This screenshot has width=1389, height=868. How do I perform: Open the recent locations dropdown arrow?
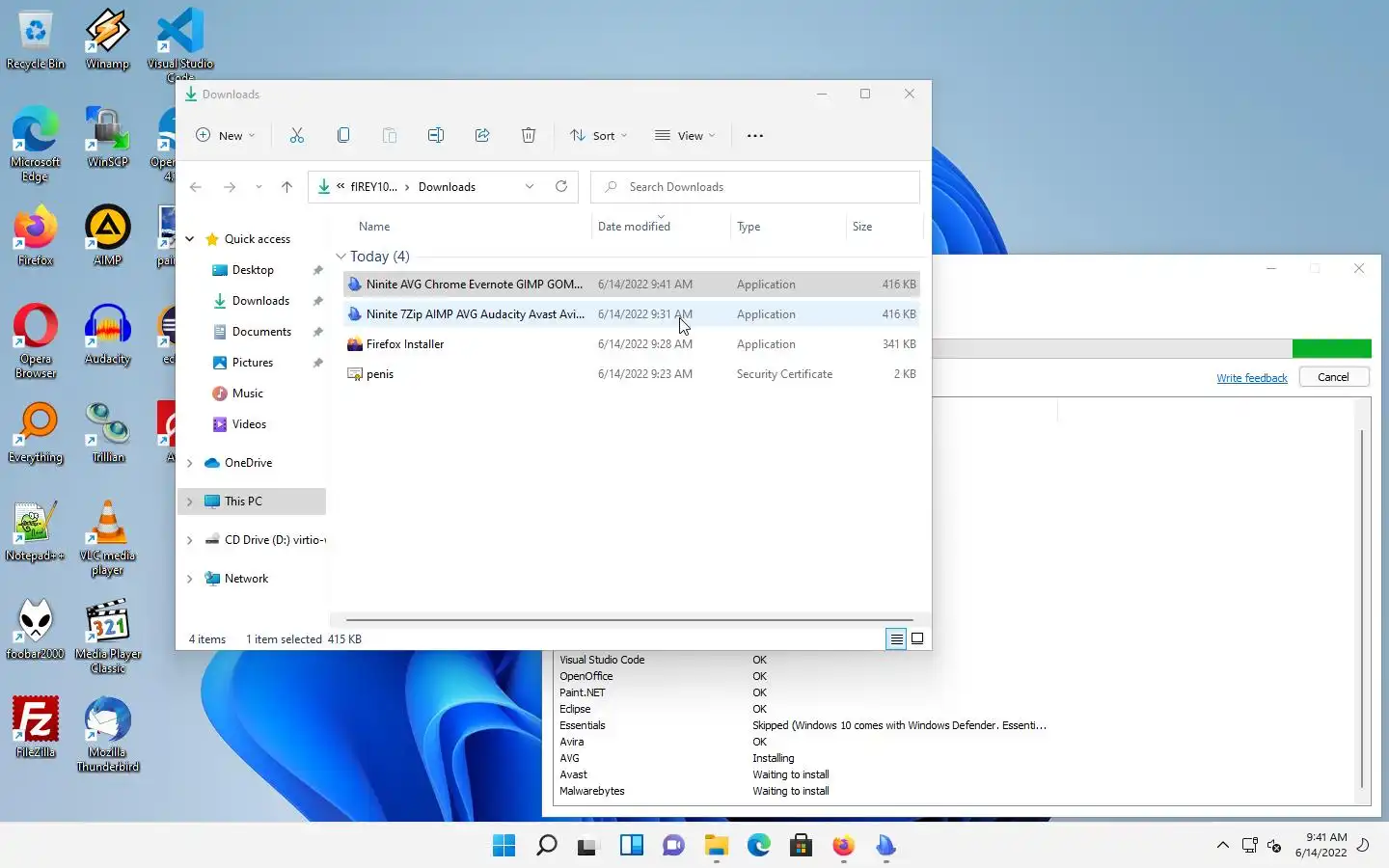(259, 187)
